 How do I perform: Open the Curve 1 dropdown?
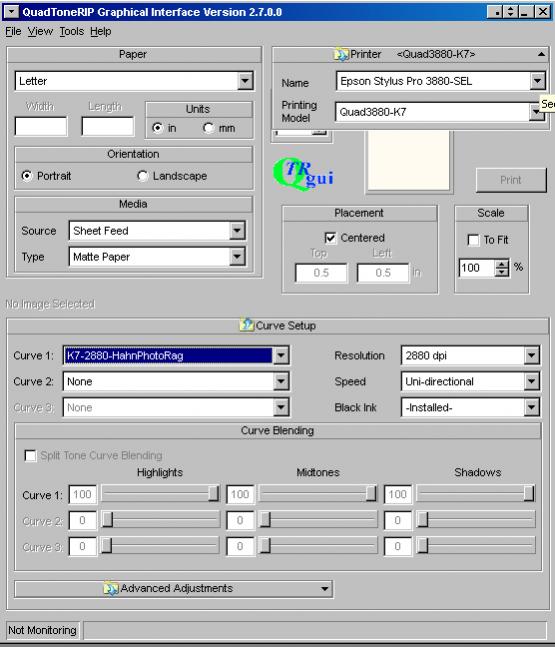coord(281,355)
